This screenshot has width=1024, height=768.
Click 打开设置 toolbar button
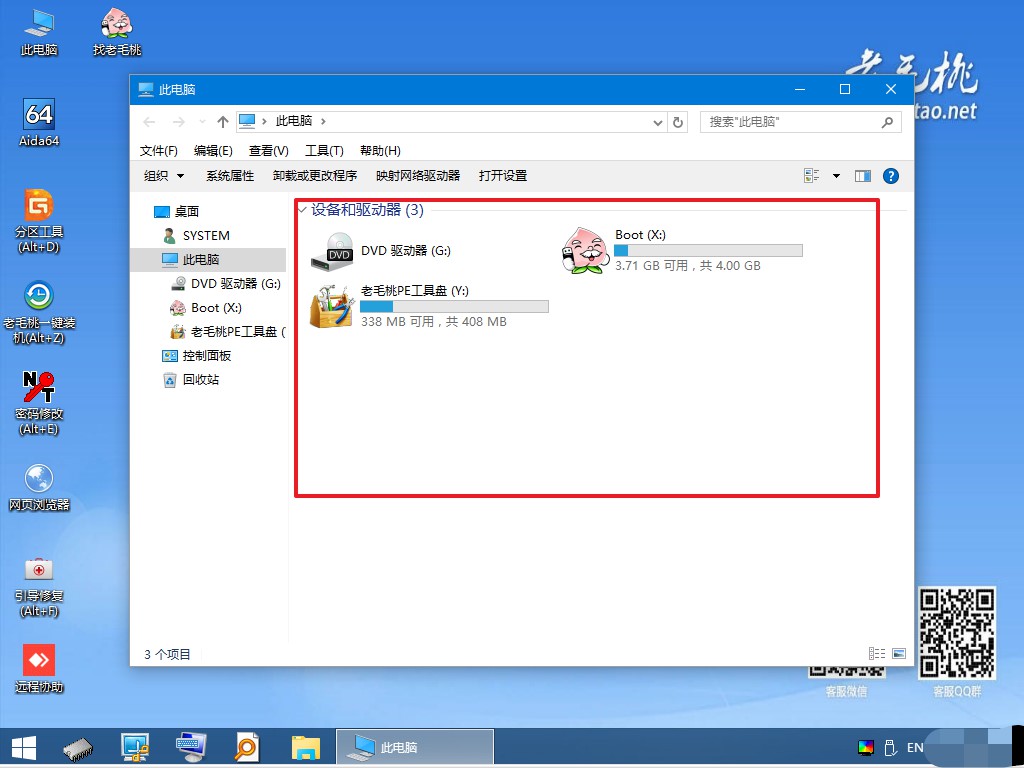[503, 176]
